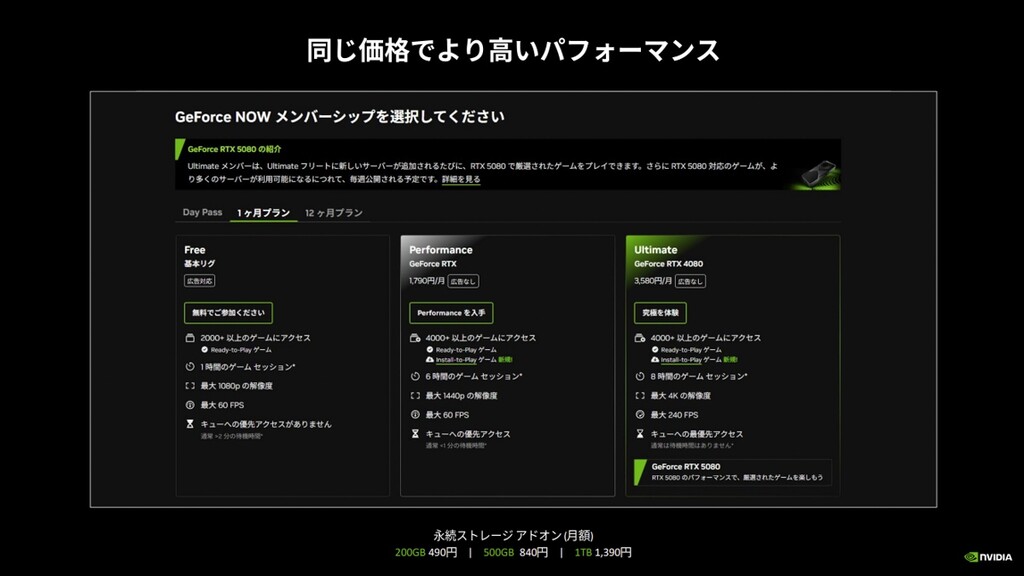Click 2000+ 以上のゲームにアクセス text
1024x576 pixels.
(x=255, y=338)
